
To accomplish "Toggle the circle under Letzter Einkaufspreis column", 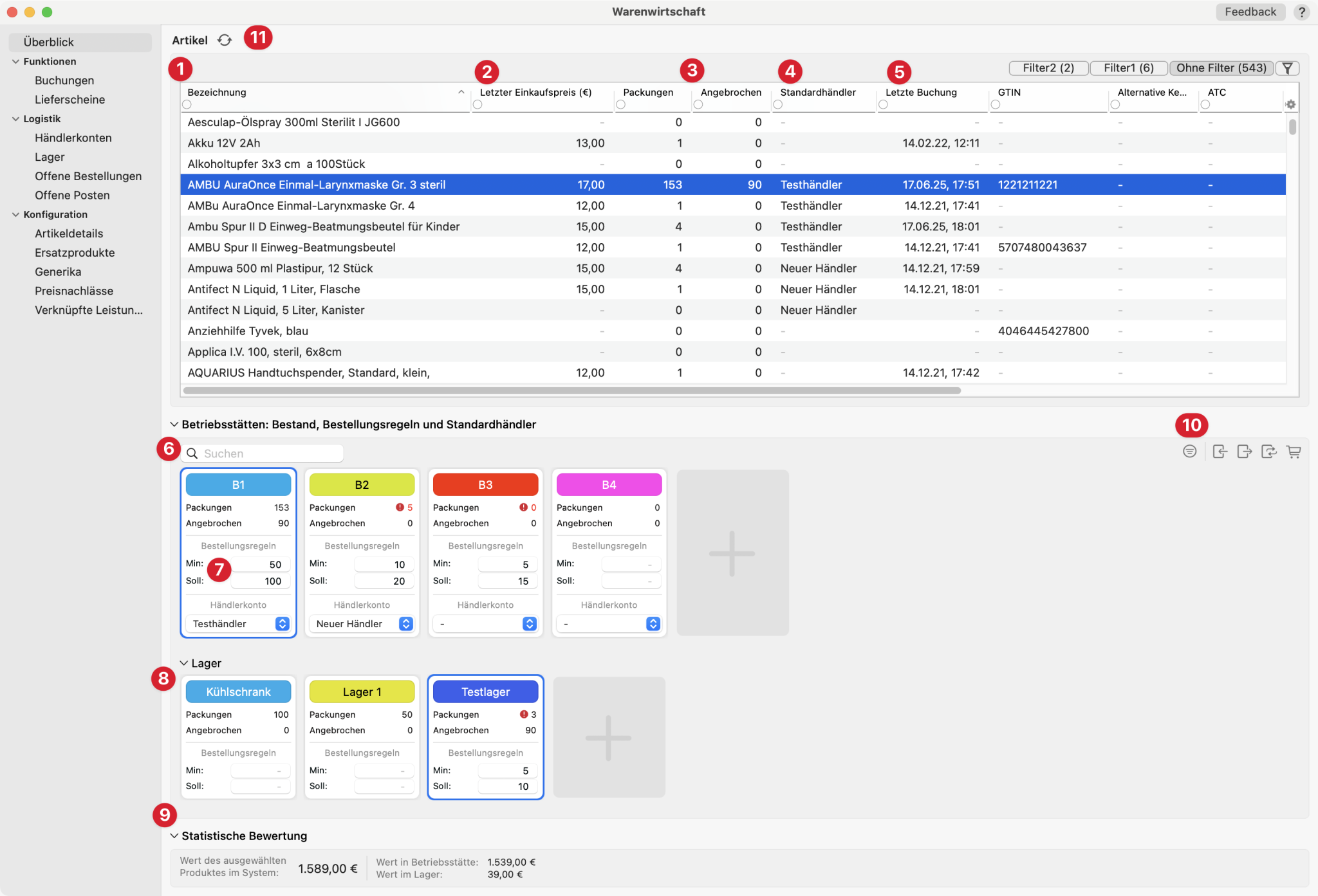I will click(478, 104).
